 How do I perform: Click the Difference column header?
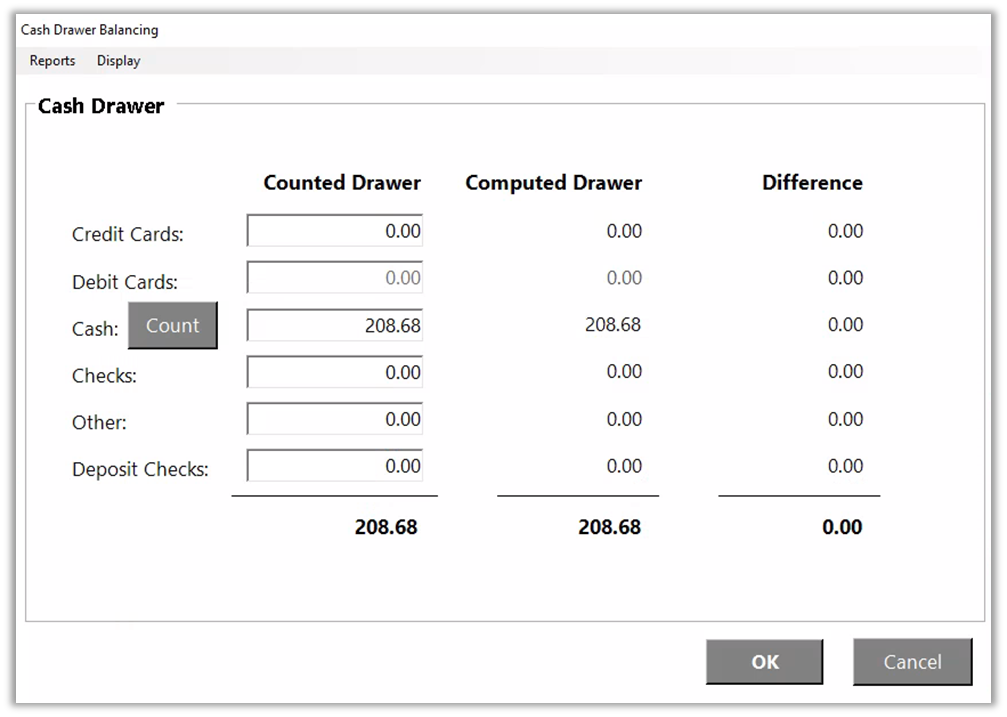coord(812,183)
